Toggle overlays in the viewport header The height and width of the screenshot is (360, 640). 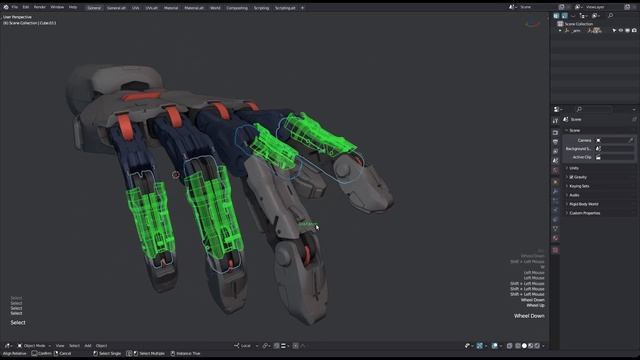(495, 346)
